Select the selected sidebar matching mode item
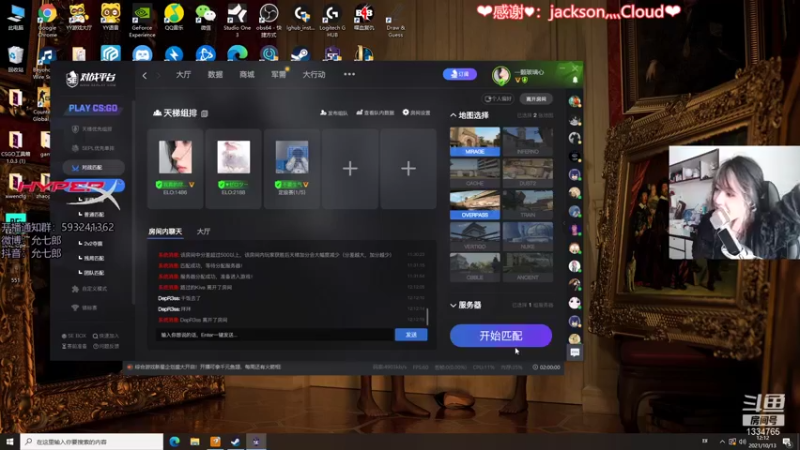The width and height of the screenshot is (800, 450). coord(93,167)
